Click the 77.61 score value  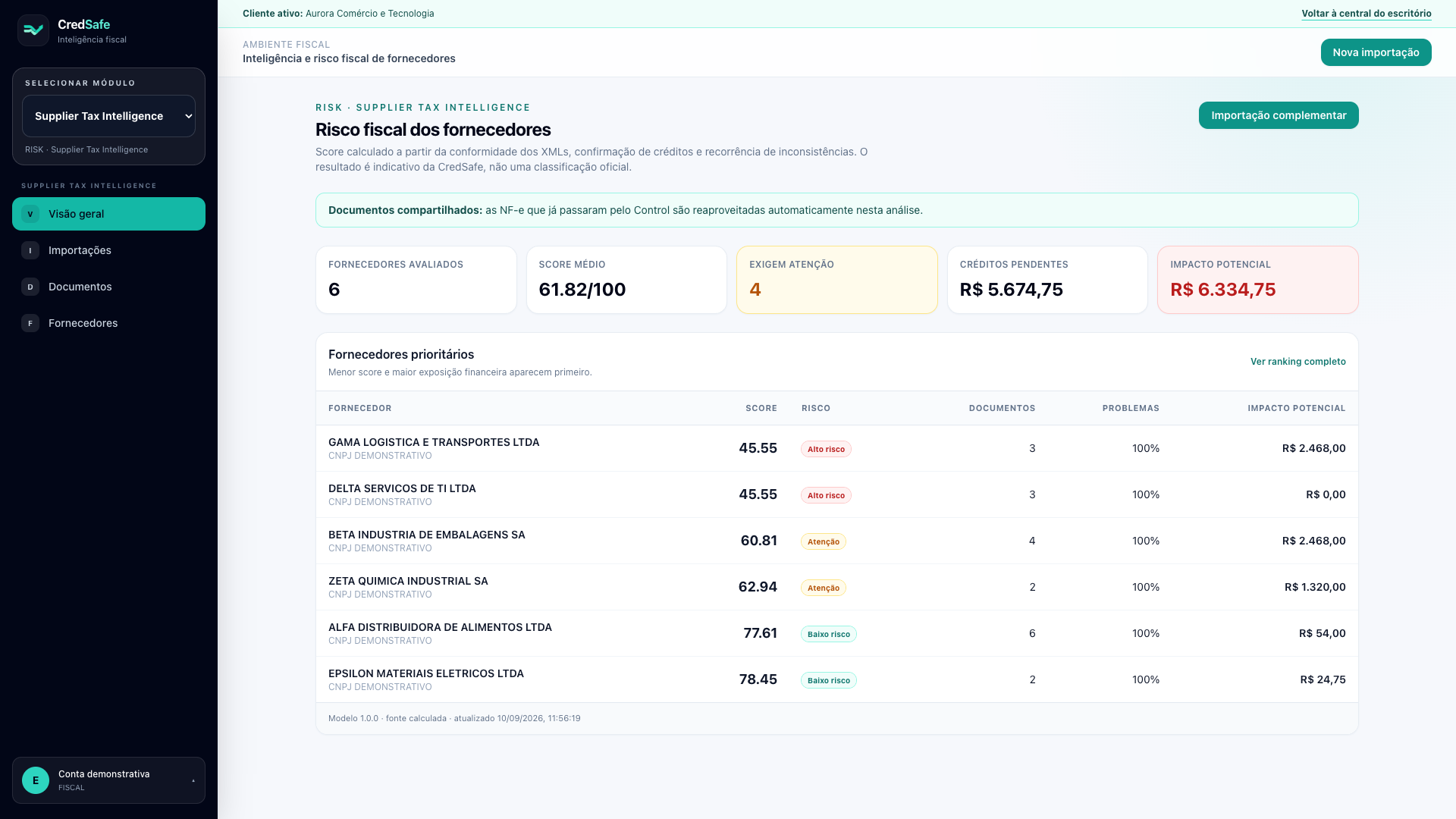[760, 633]
